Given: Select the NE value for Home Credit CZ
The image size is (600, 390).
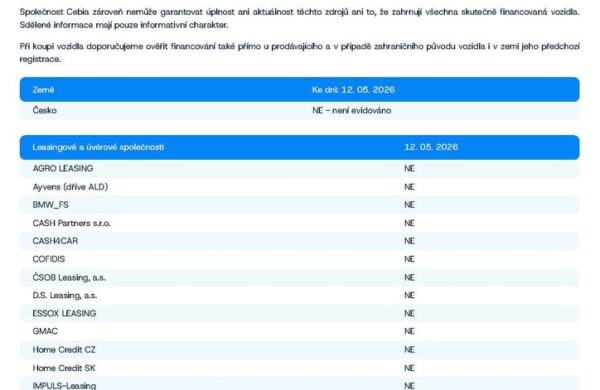Looking at the screenshot, I should (409, 350).
